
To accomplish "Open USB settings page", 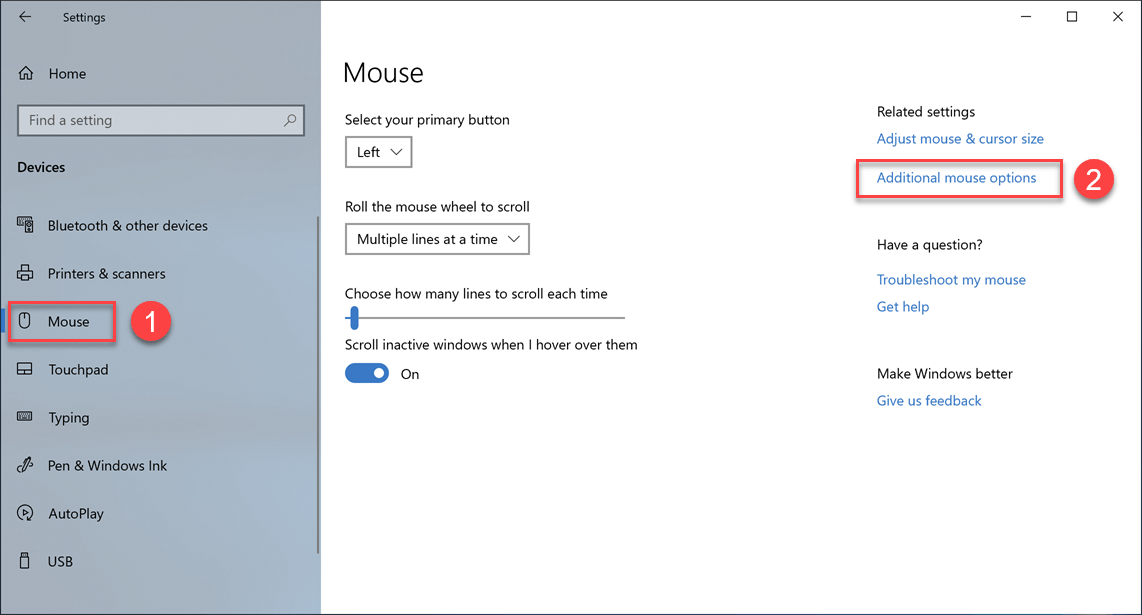I will [x=60, y=562].
